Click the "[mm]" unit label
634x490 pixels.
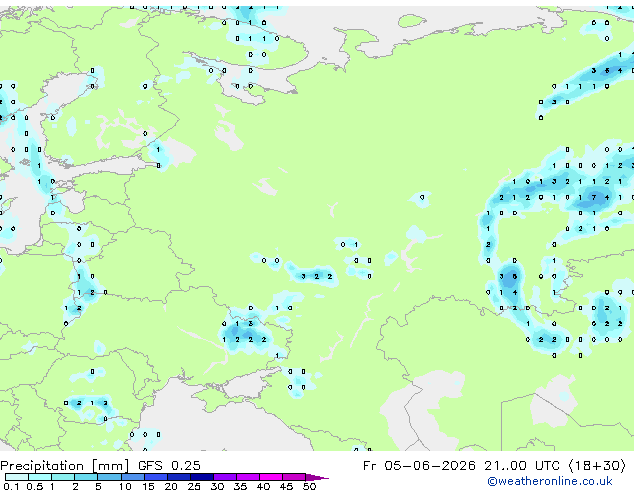point(111,466)
